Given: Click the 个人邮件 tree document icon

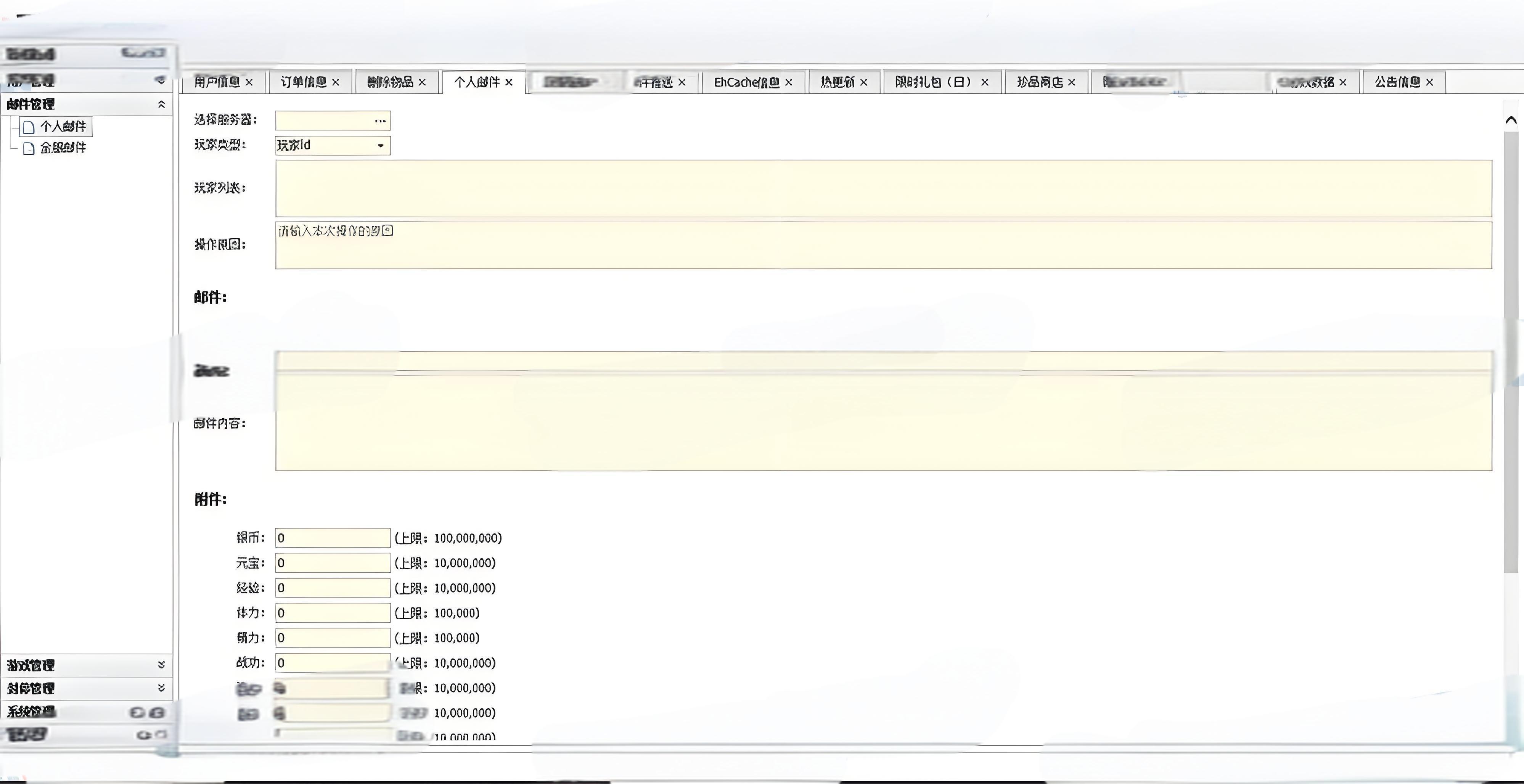Looking at the screenshot, I should pyautogui.click(x=28, y=127).
